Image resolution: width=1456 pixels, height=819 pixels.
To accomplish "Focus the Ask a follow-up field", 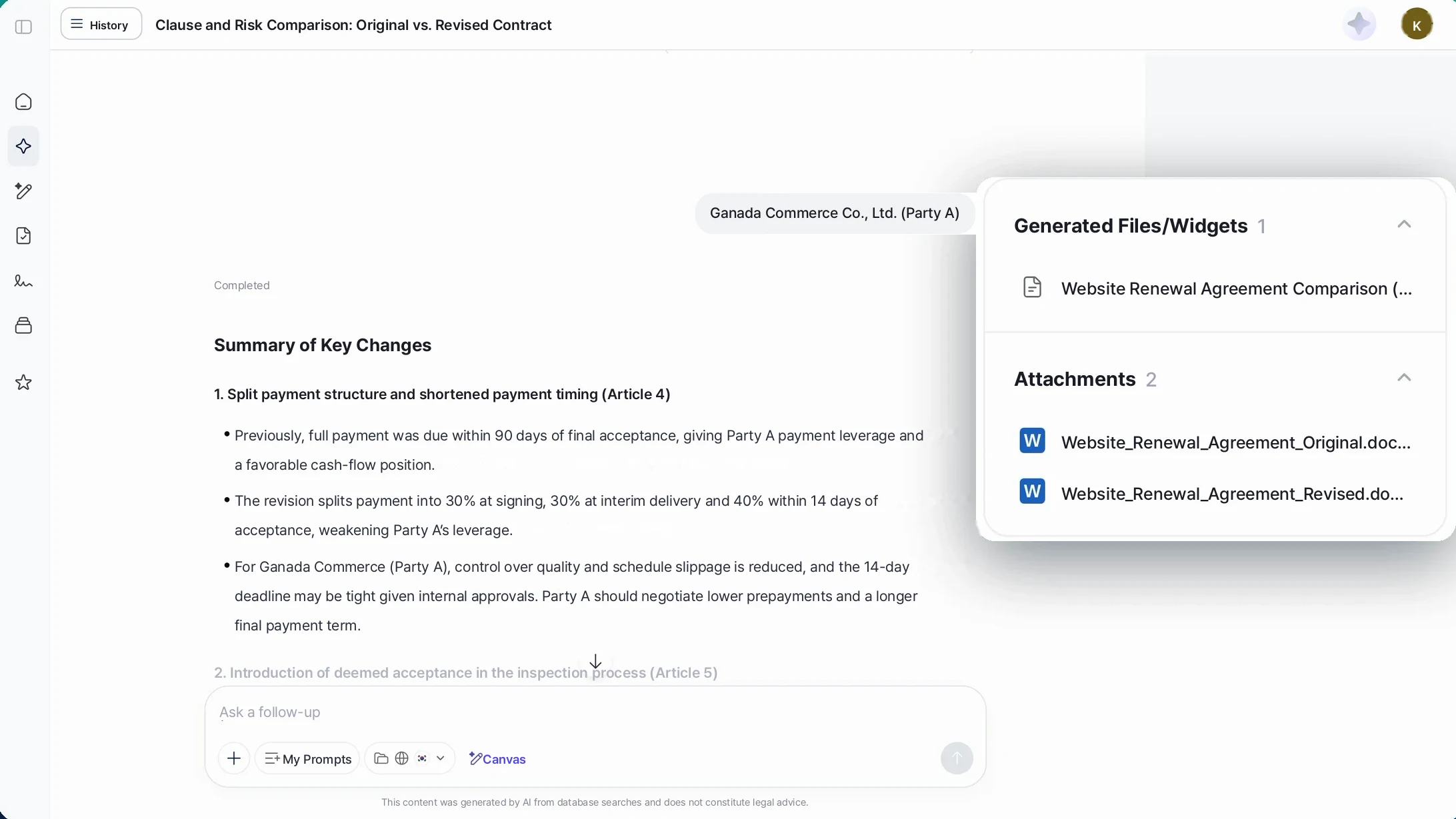I will pyautogui.click(x=595, y=712).
